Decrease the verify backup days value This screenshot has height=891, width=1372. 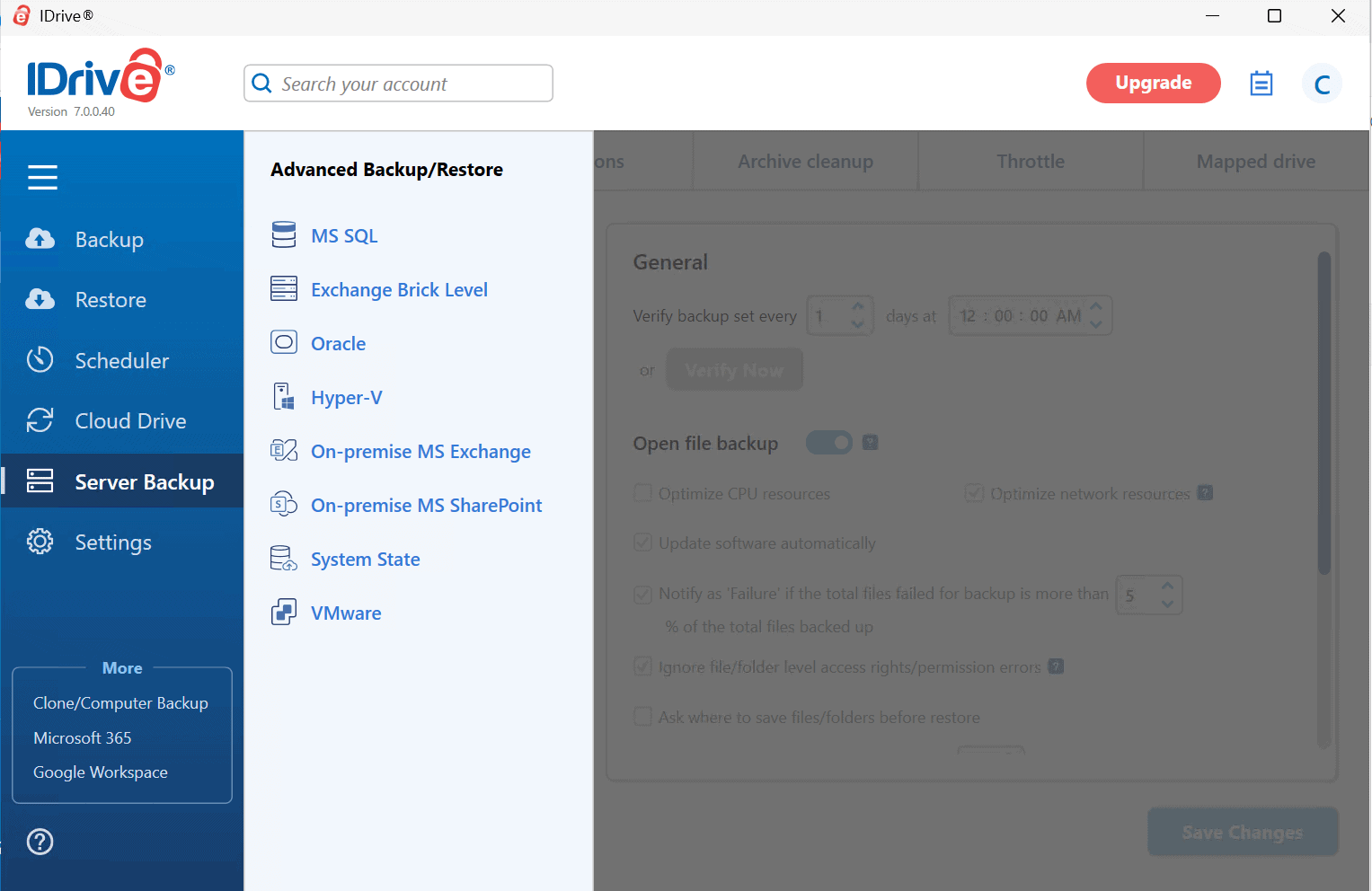(x=858, y=324)
